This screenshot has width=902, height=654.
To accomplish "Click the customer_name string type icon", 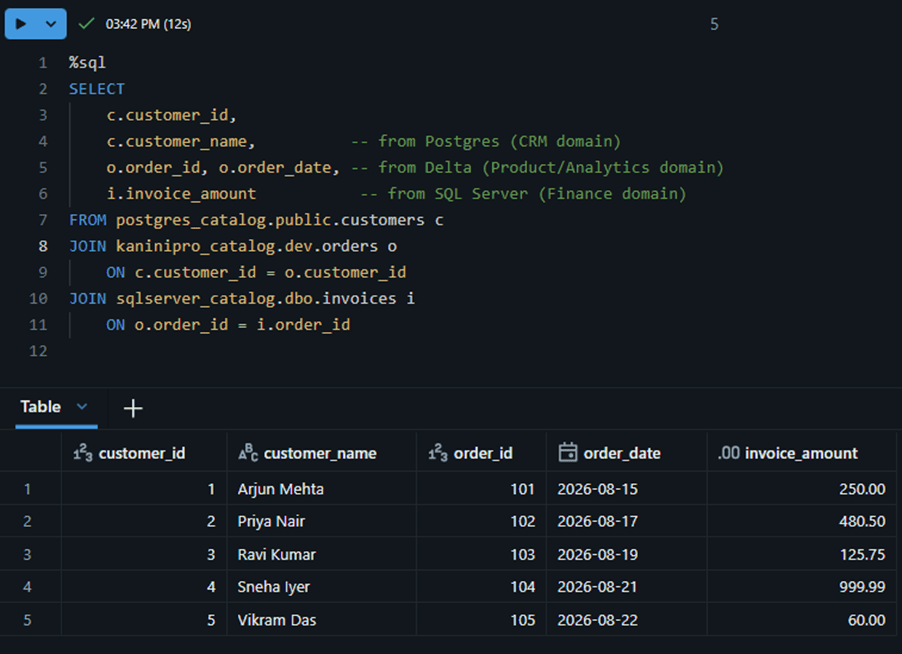I will click(x=248, y=453).
